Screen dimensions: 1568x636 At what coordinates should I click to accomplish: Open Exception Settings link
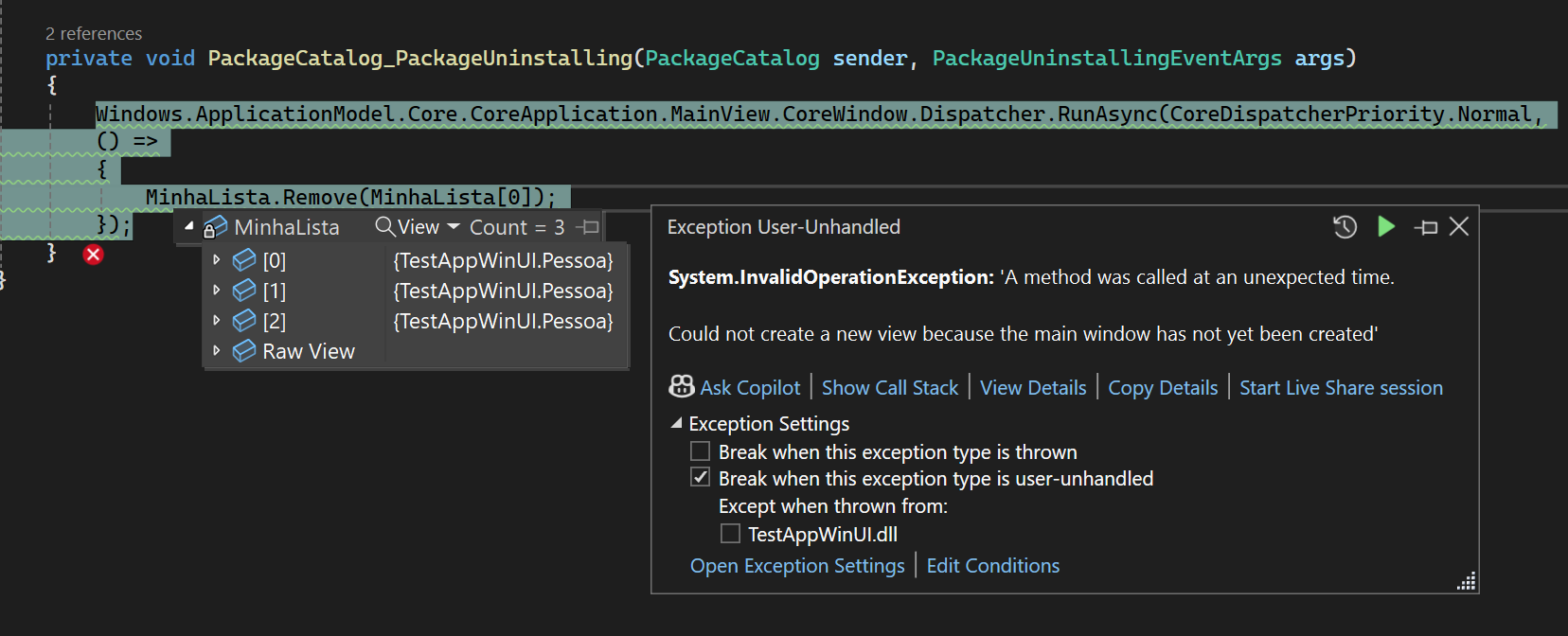[797, 566]
